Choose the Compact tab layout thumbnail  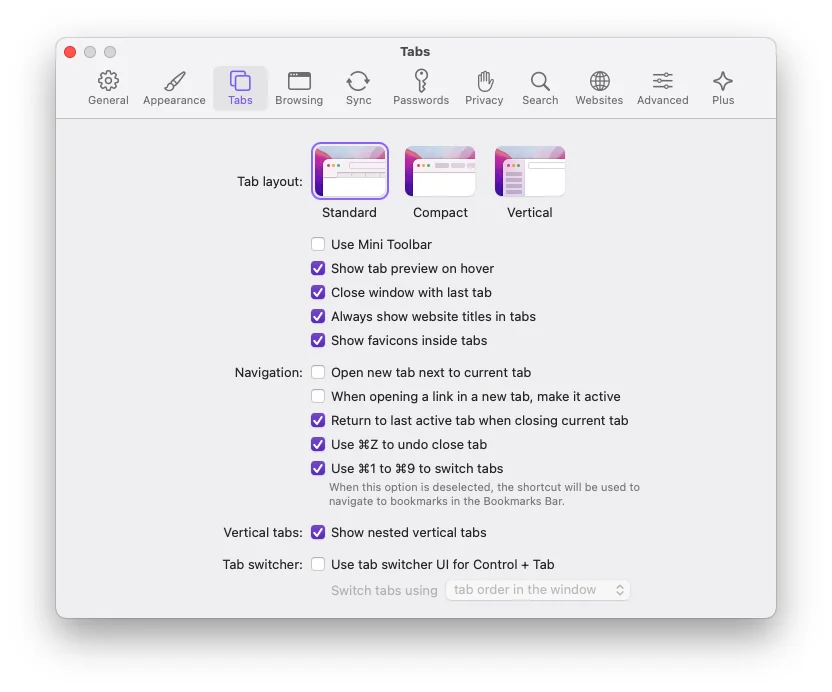coord(440,171)
